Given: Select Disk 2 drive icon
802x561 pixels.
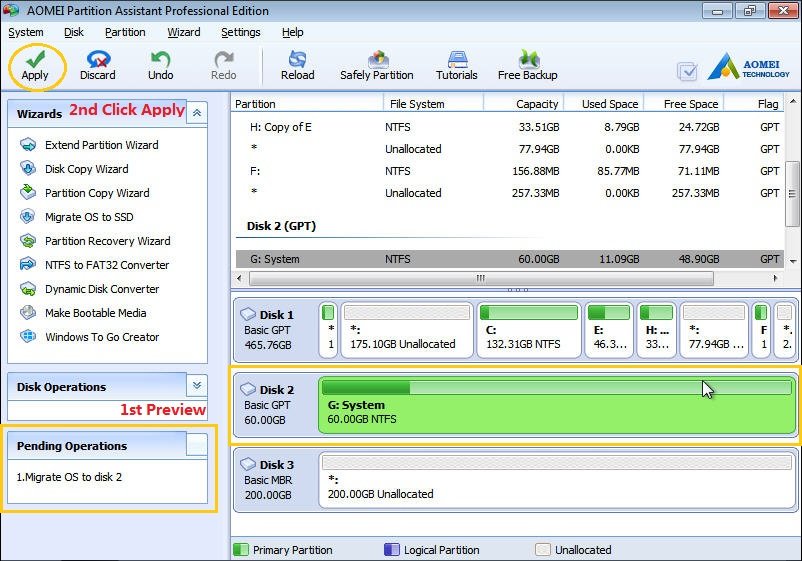Looking at the screenshot, I should point(248,389).
